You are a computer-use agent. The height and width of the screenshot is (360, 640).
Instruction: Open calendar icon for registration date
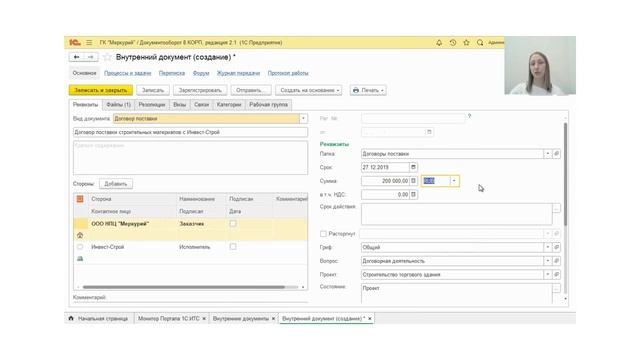(429, 132)
